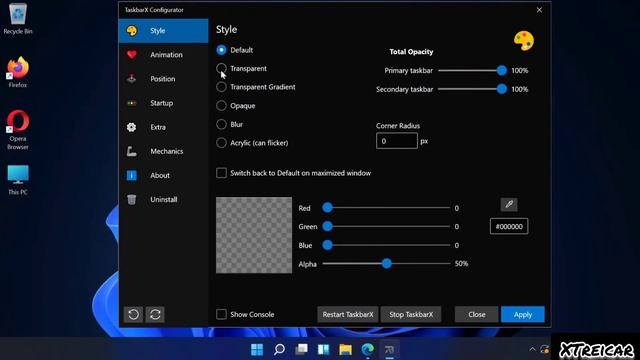The image size is (640, 360).
Task: Select the Opaque style option
Action: coord(221,106)
